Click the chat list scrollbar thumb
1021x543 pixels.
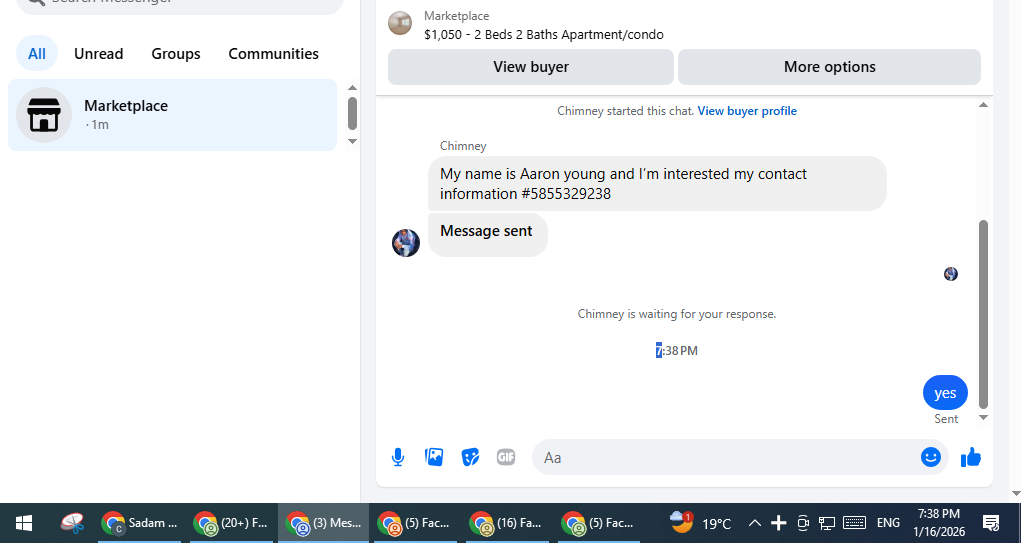point(352,113)
